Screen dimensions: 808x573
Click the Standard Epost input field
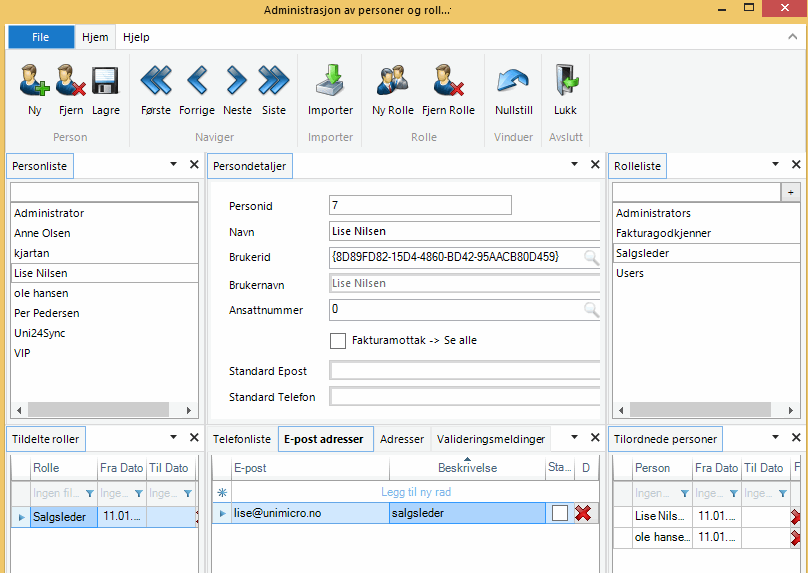pyautogui.click(x=464, y=371)
